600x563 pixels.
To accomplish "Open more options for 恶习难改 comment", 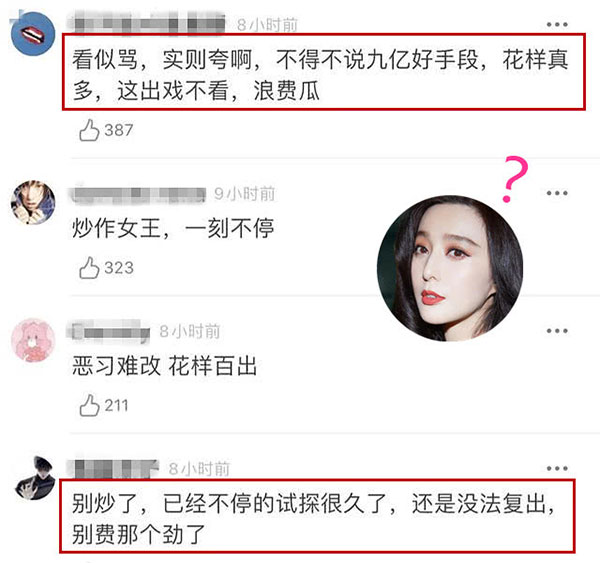I will (557, 331).
